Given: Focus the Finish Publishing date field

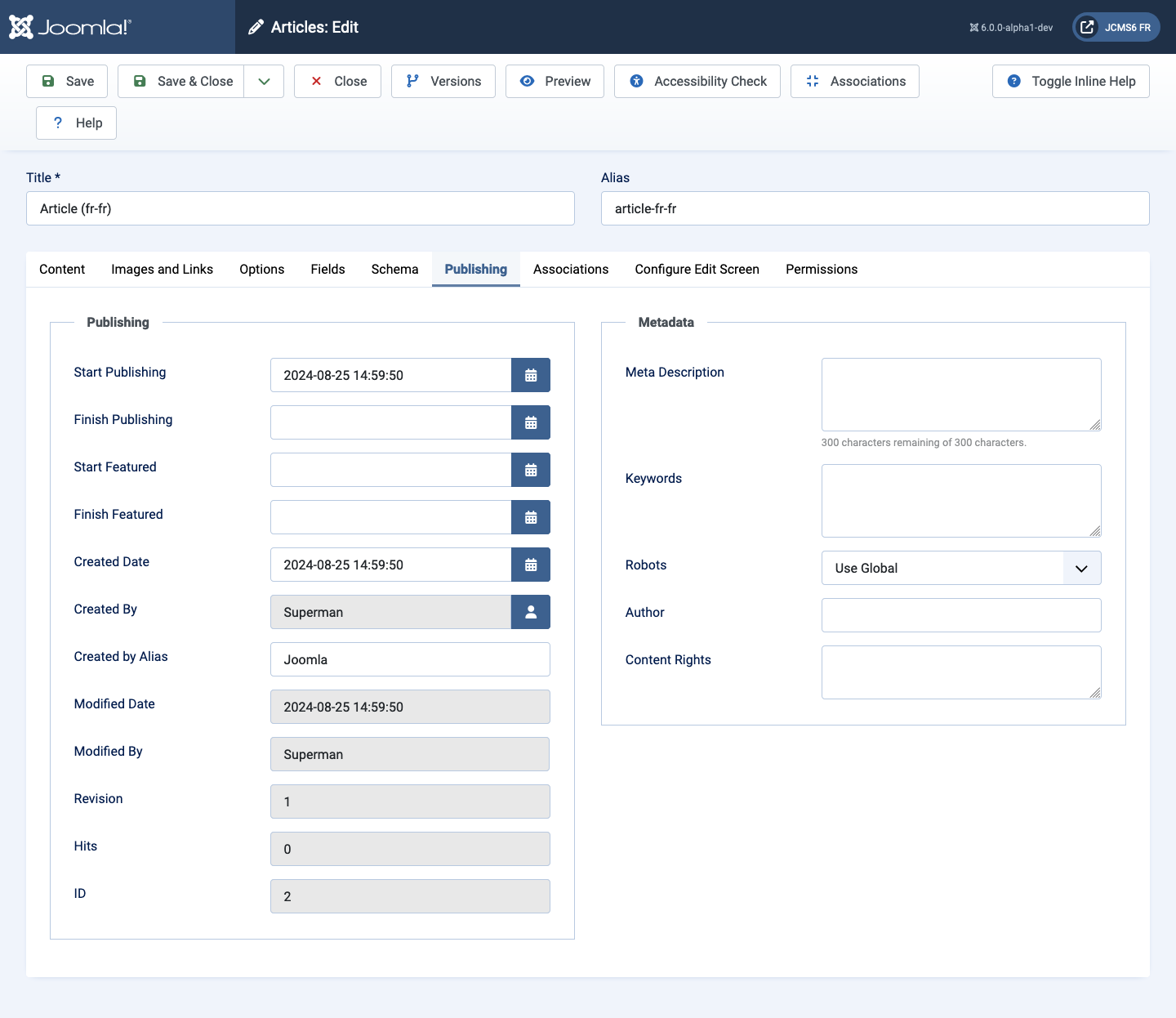Looking at the screenshot, I should pyautogui.click(x=391, y=422).
